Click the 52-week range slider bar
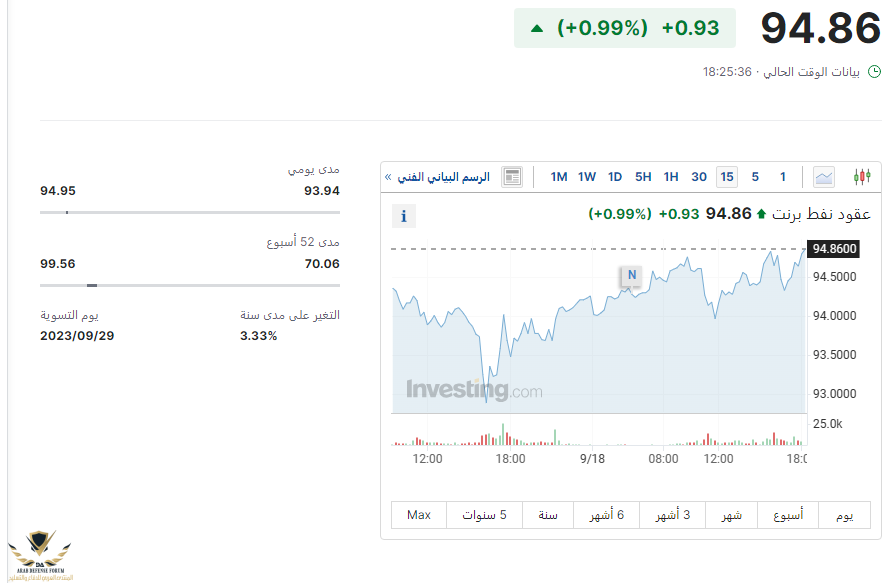Image resolution: width=884 pixels, height=583 pixels. pos(190,285)
